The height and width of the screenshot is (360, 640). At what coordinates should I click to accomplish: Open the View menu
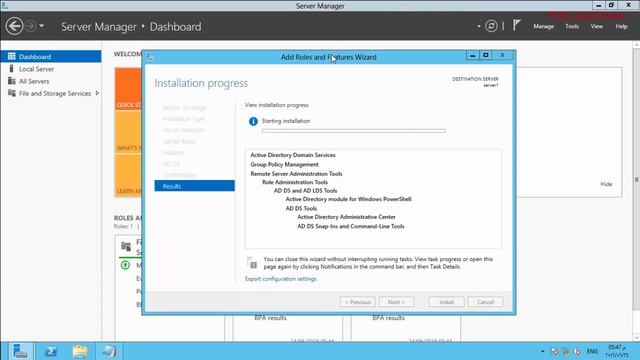[596, 26]
